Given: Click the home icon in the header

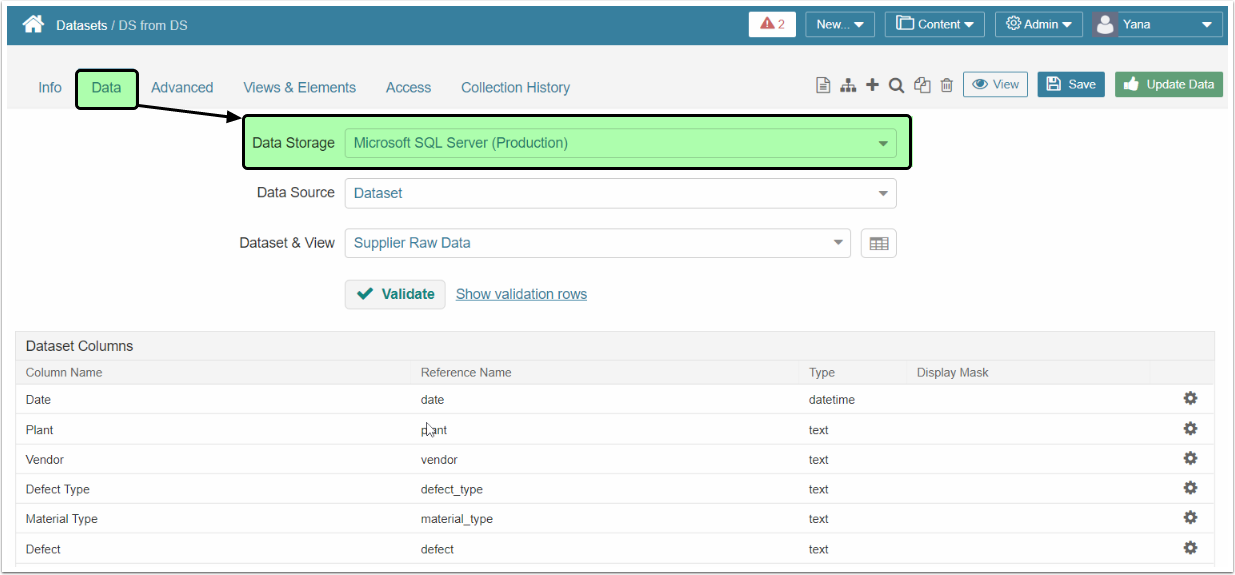Looking at the screenshot, I should coord(33,24).
